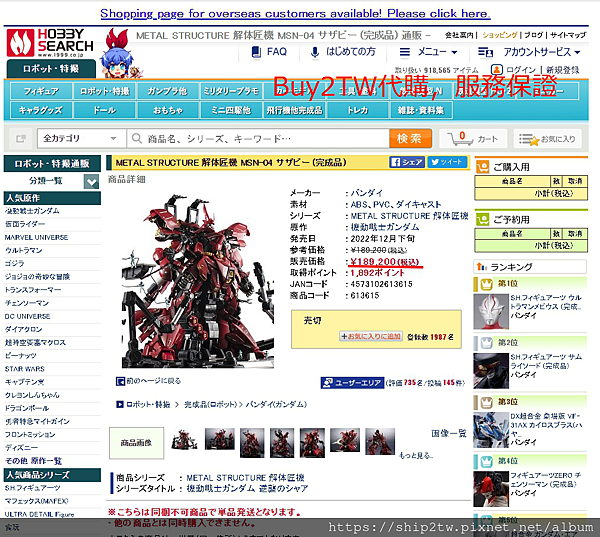Open the ミニ四駆他 category tab
600x537 pixels.
(x=231, y=110)
